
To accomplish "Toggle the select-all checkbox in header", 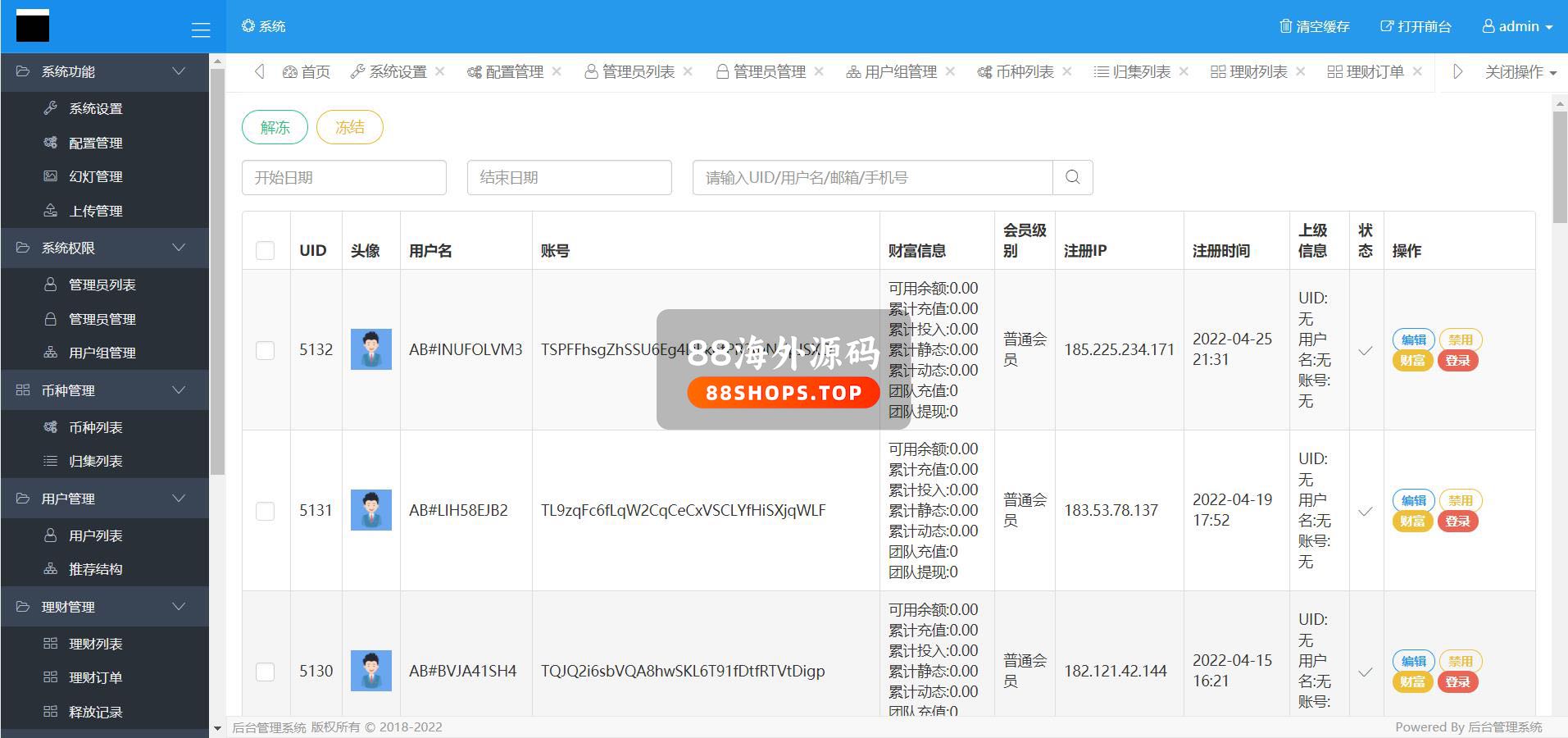I will (x=265, y=250).
